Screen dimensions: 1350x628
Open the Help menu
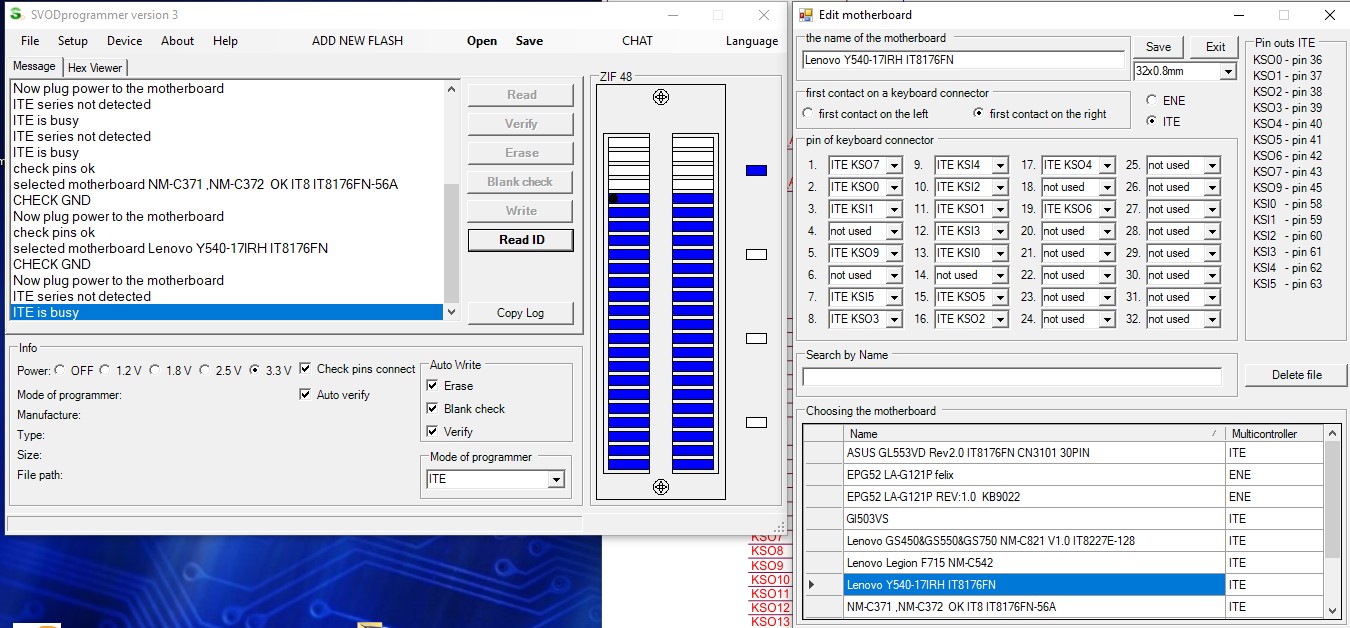tap(225, 41)
